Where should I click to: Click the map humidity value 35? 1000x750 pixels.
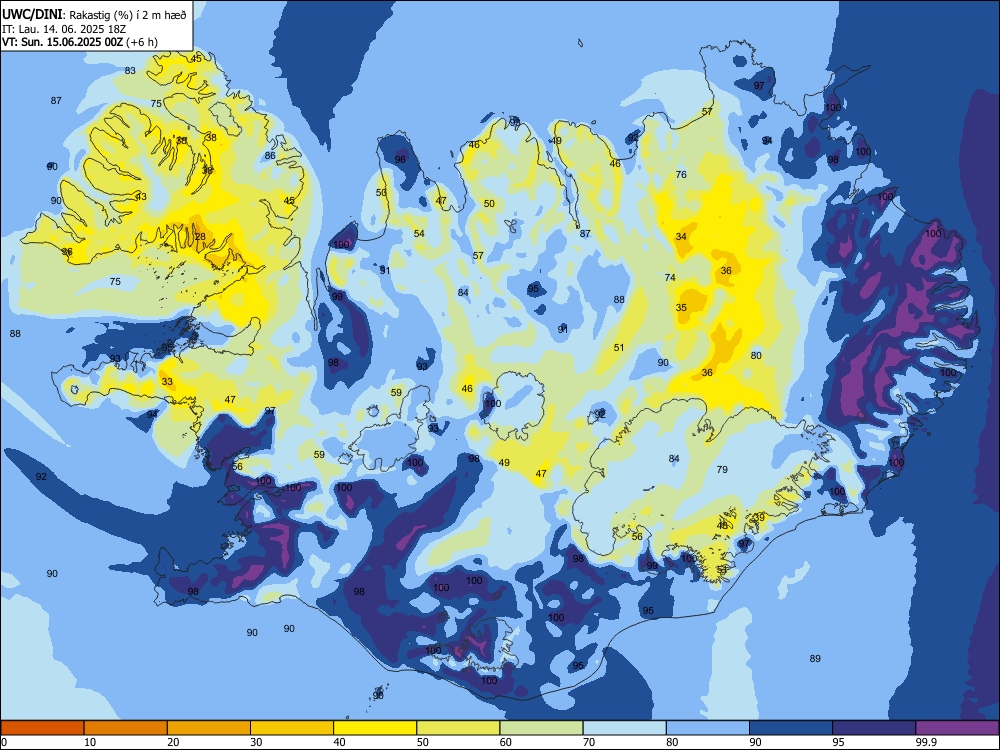click(x=681, y=307)
